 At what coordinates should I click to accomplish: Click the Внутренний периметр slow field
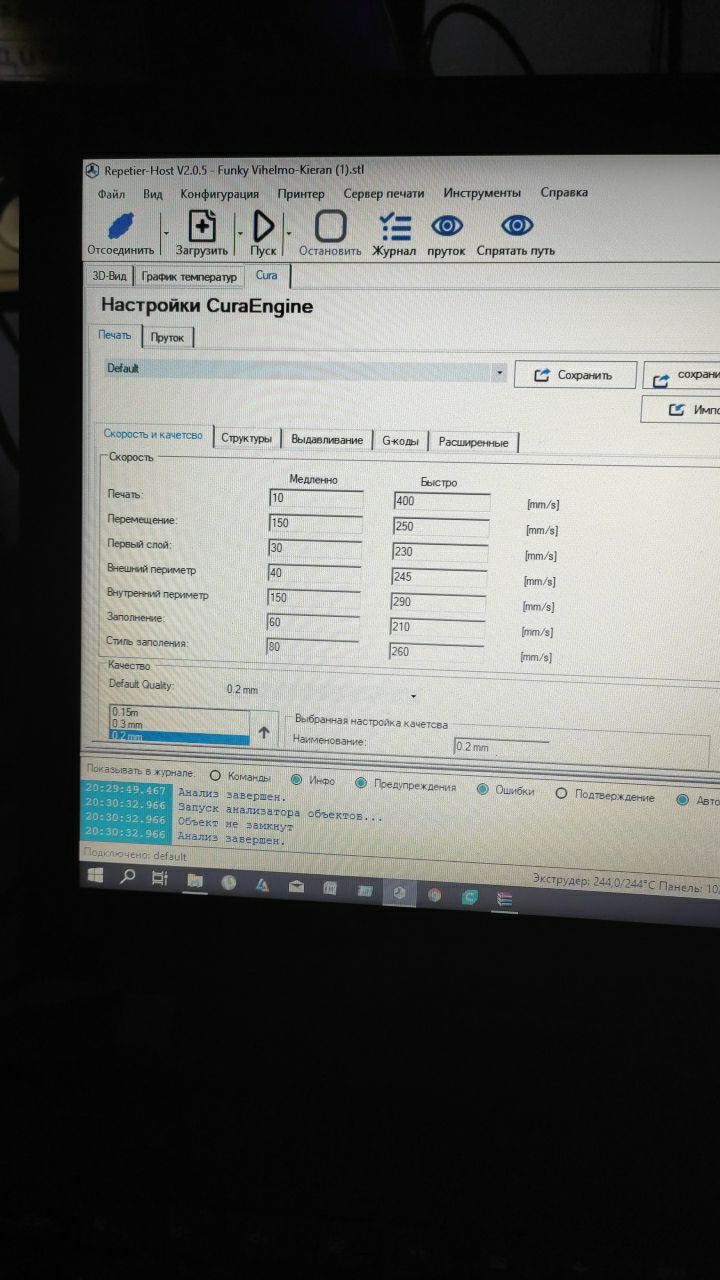313,598
